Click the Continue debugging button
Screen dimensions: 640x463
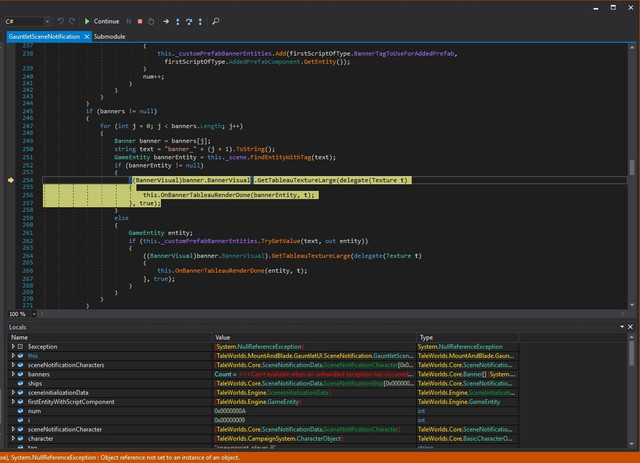click(x=102, y=21)
